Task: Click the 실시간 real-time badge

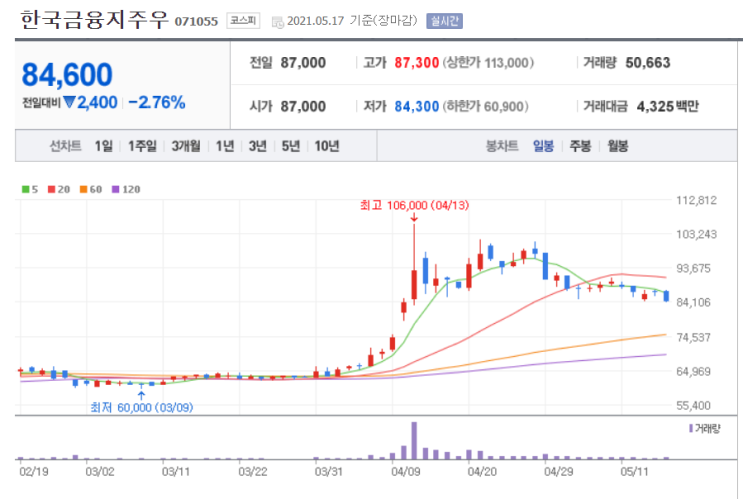Action: click(444, 21)
